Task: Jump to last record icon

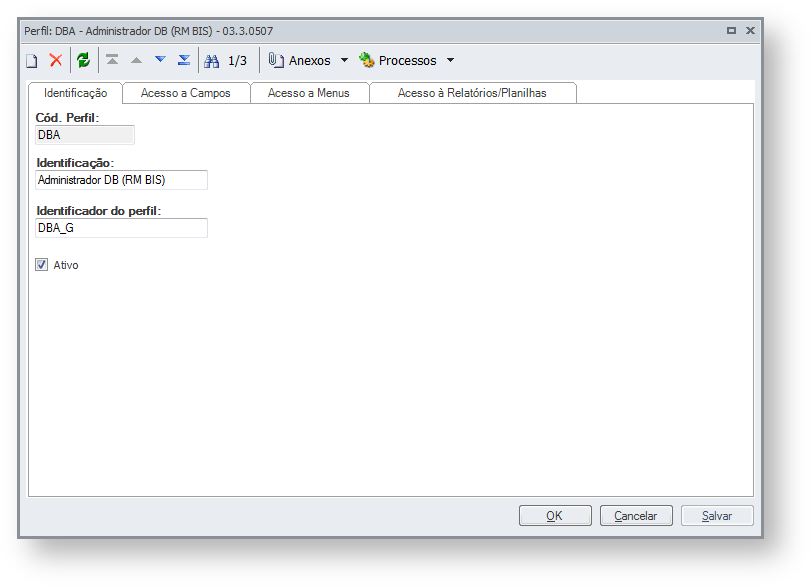Action: [x=184, y=60]
